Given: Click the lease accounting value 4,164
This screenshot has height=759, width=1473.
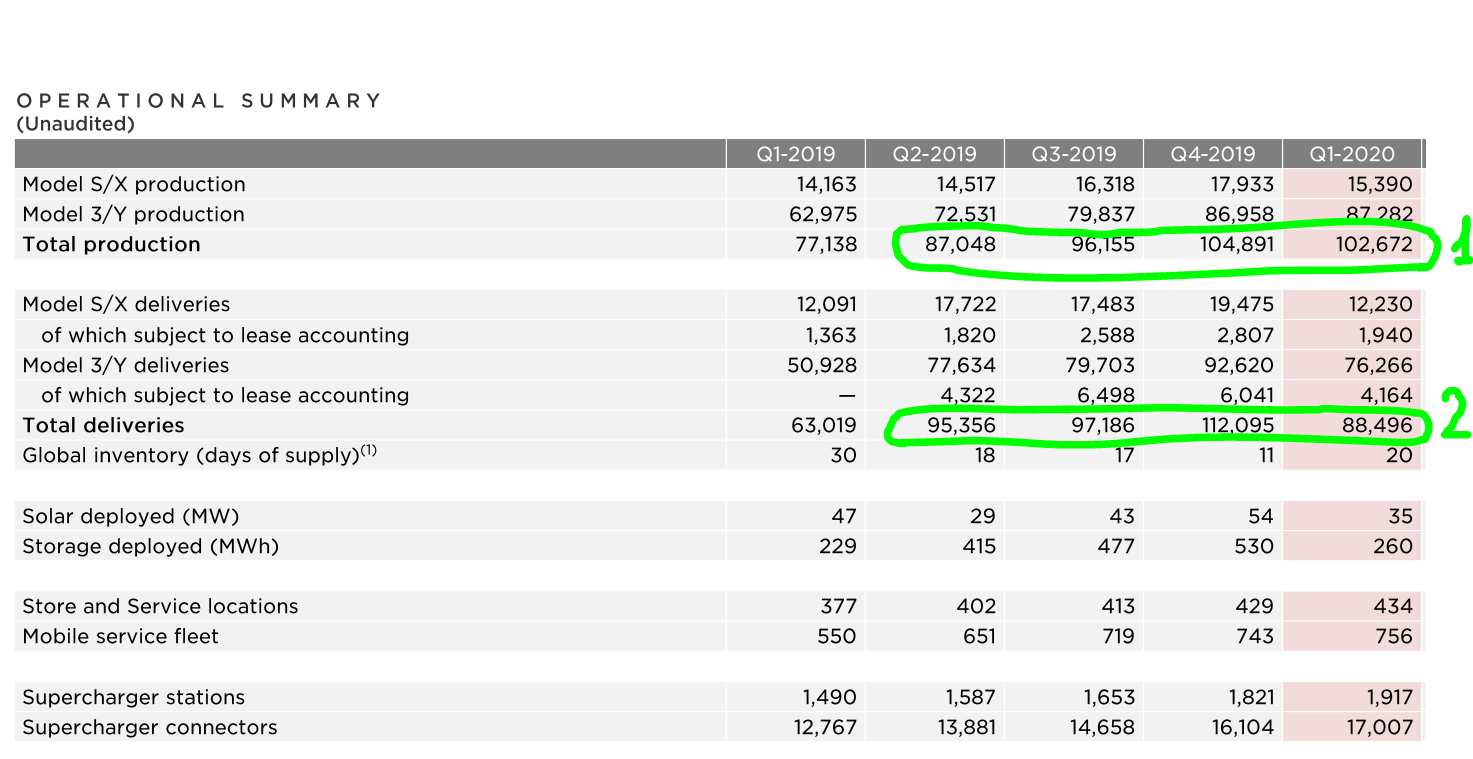Looking at the screenshot, I should click(x=1387, y=395).
